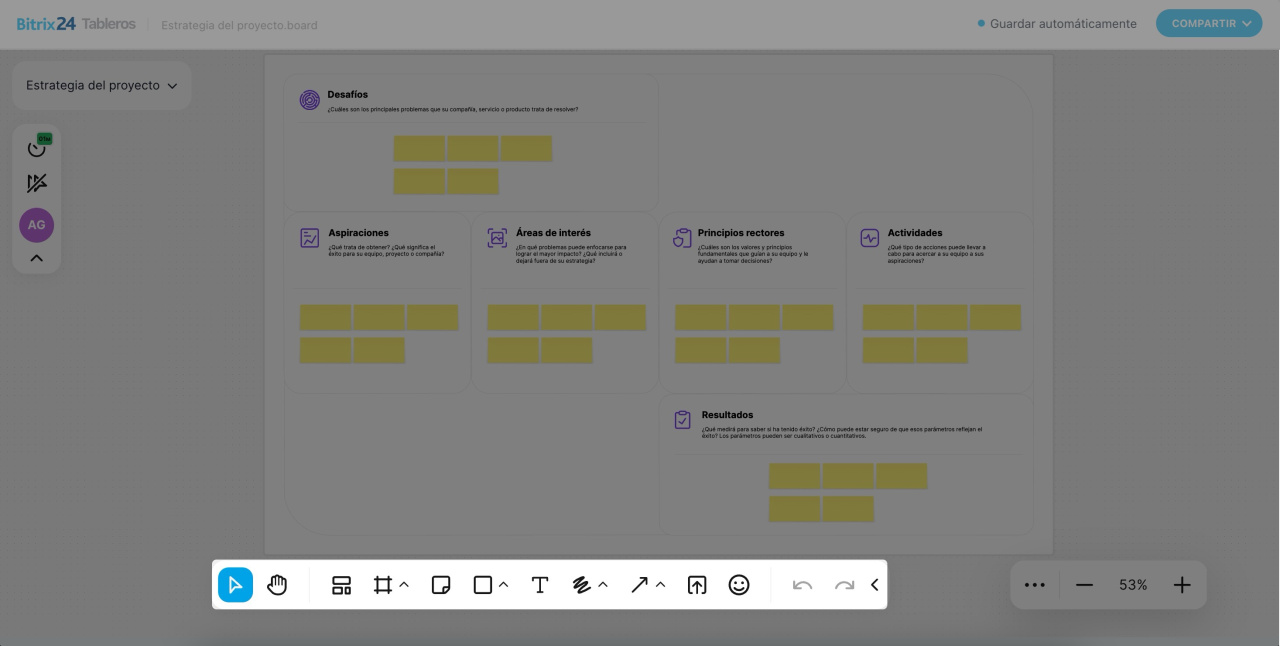Viewport: 1280px width, 646px height.
Task: Zoom in with the plus button
Action: tap(1182, 585)
